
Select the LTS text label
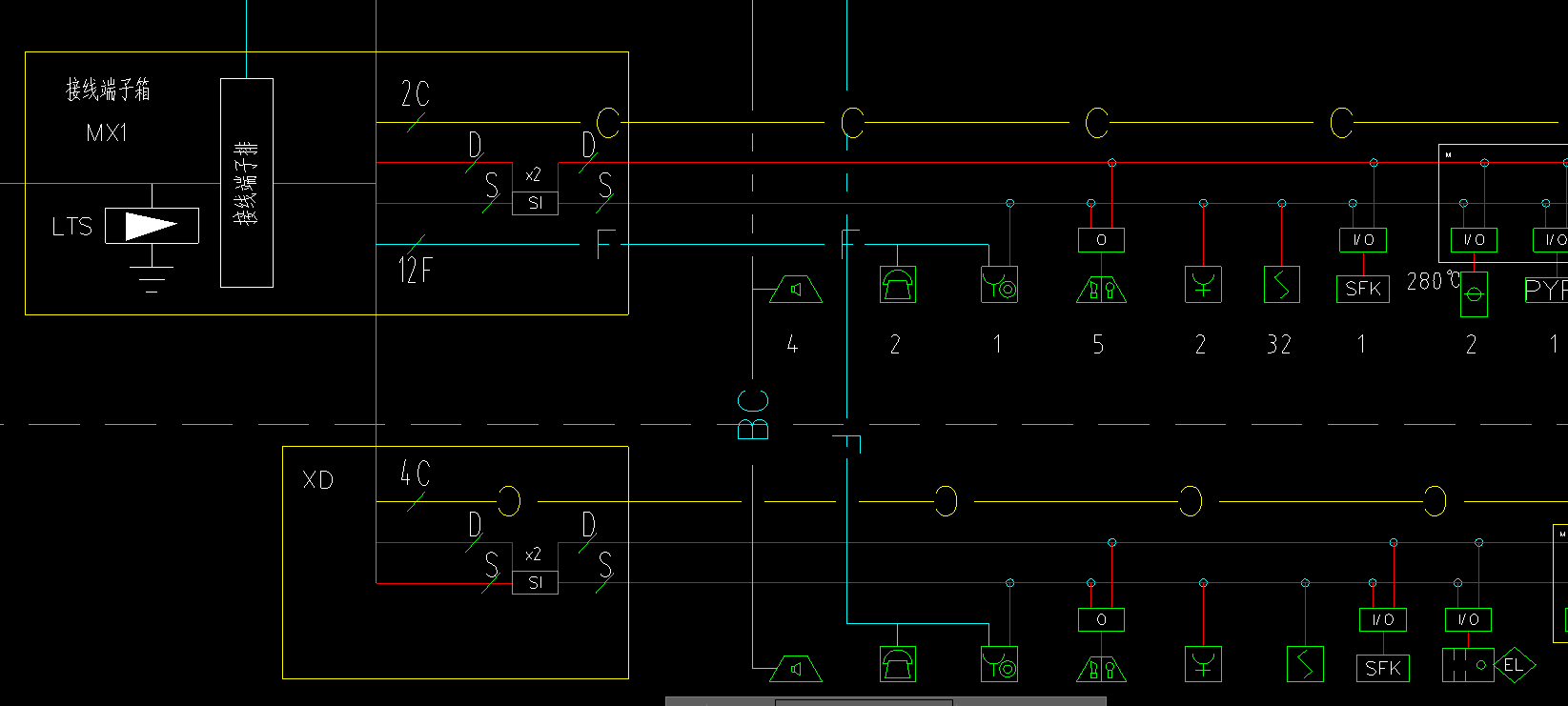pyautogui.click(x=72, y=227)
